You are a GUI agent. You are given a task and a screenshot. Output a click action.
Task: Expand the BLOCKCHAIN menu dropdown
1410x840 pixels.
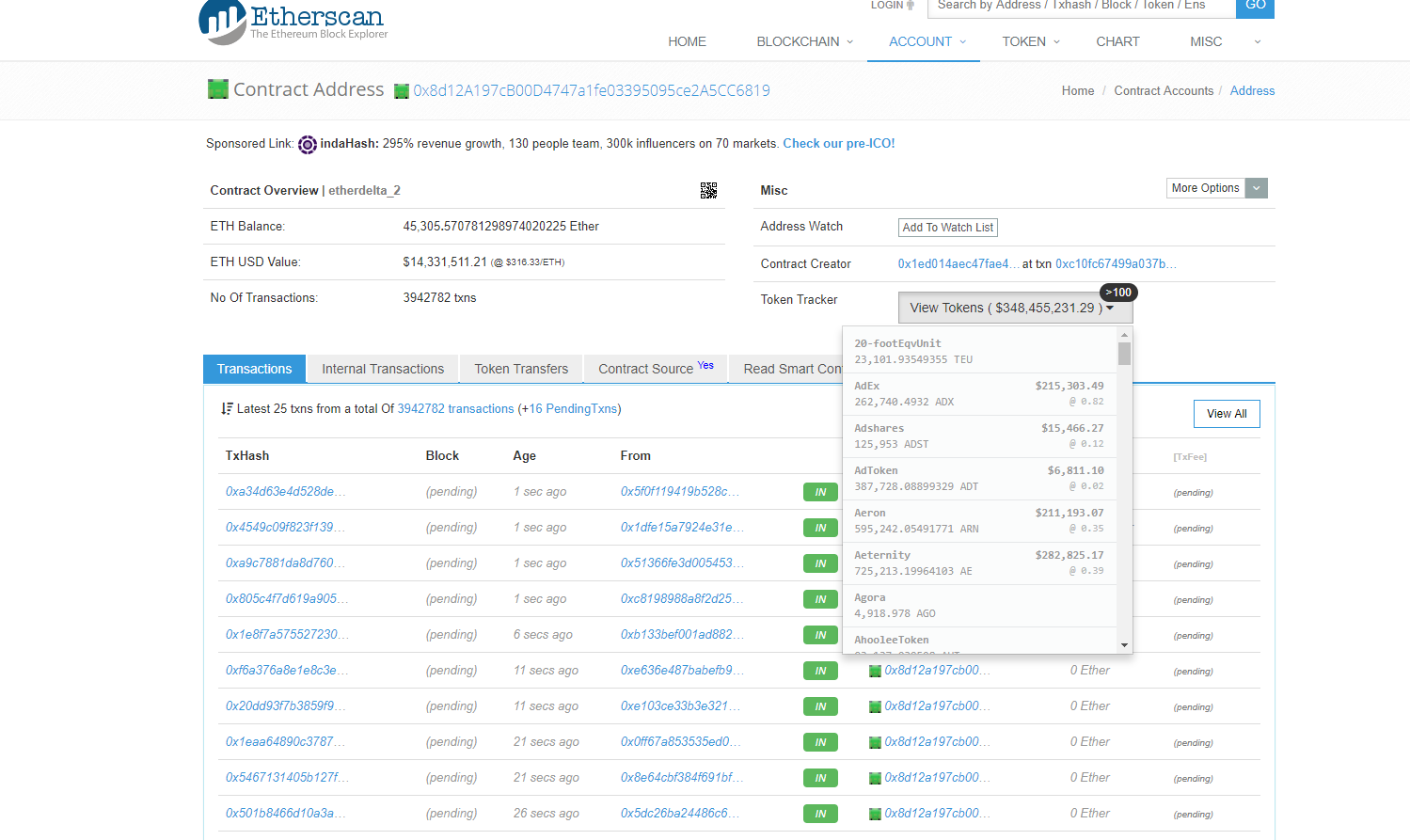pos(804,41)
